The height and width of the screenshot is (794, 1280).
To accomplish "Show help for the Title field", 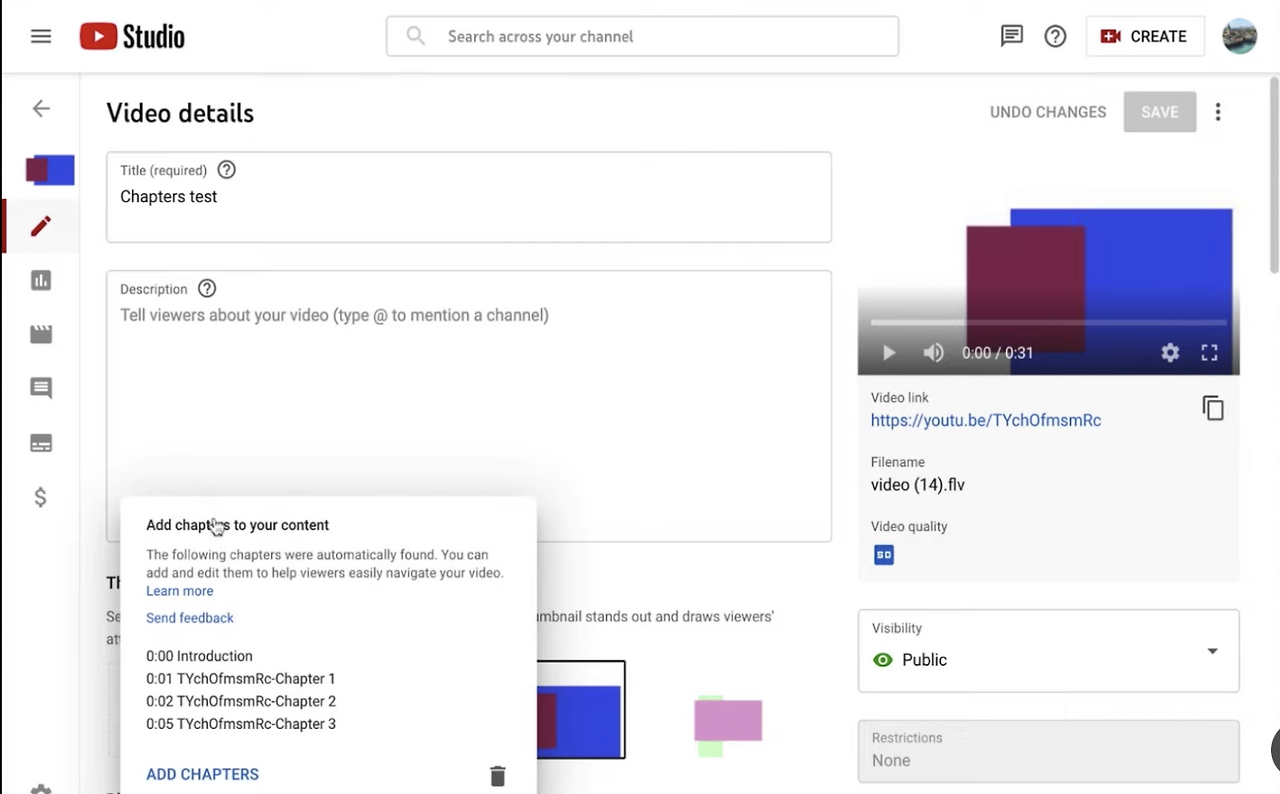I will tap(227, 170).
